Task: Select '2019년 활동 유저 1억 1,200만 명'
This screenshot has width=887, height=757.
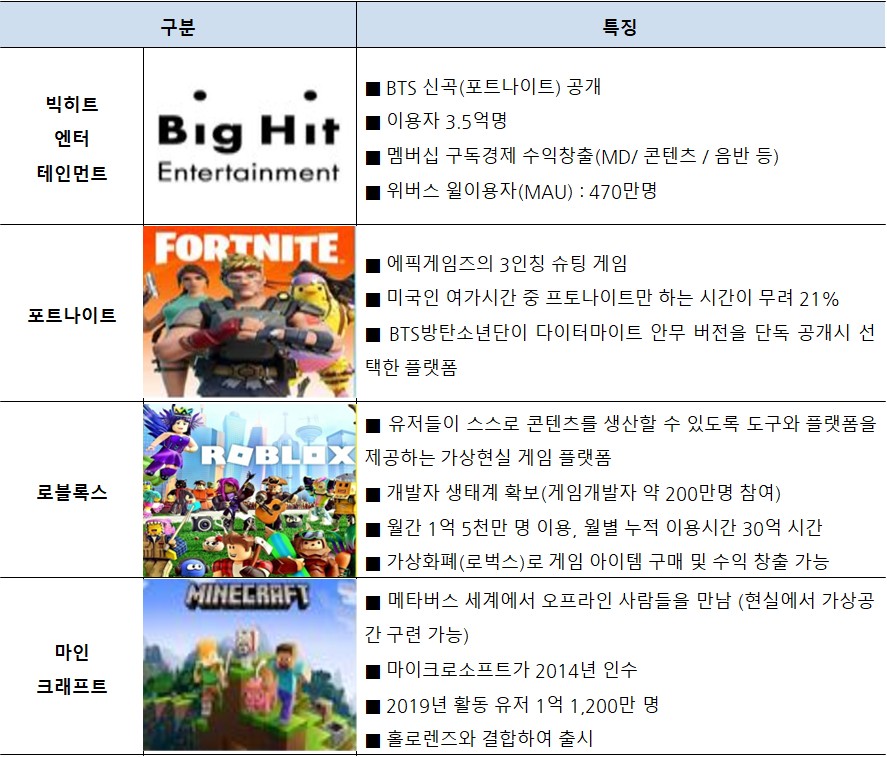Action: tap(512, 705)
